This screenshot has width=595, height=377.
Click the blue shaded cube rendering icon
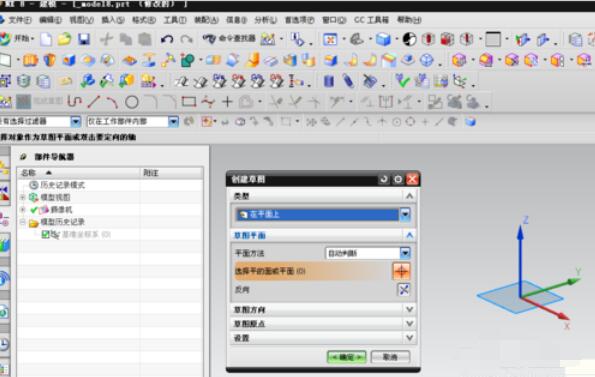(383, 39)
